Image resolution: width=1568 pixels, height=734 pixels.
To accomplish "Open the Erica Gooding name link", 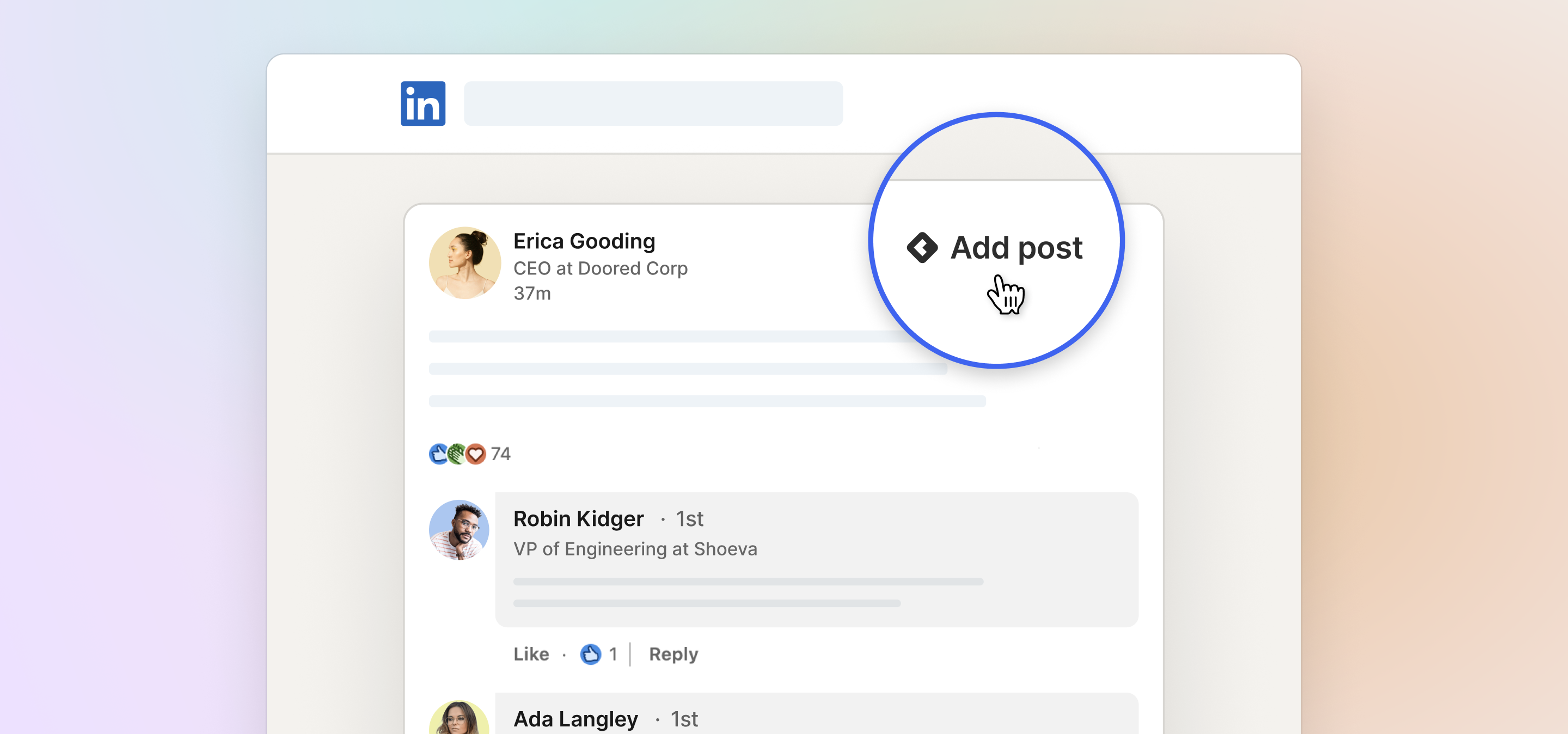I will [584, 241].
